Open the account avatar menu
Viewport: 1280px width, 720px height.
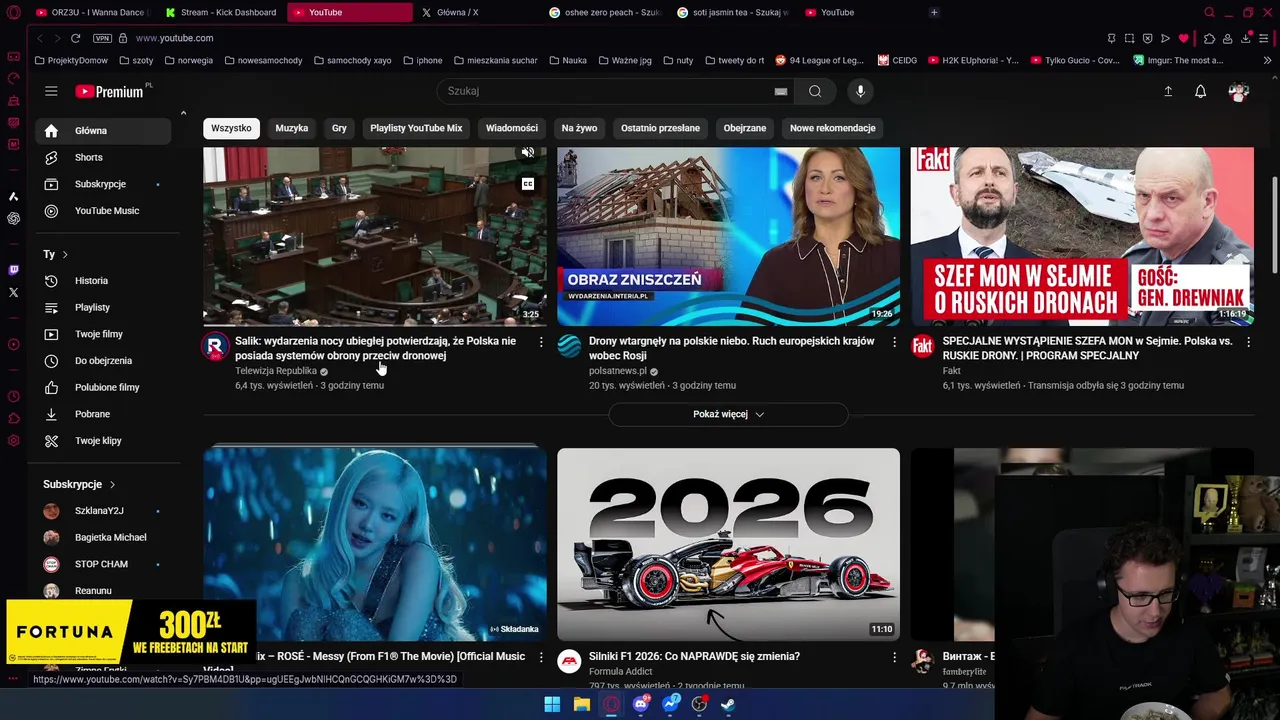1239,91
